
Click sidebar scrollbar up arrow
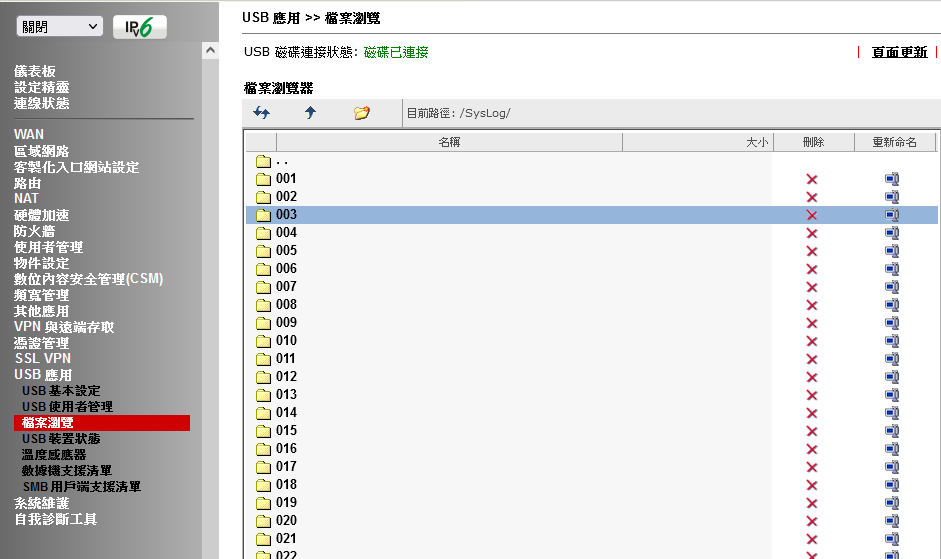coord(210,50)
